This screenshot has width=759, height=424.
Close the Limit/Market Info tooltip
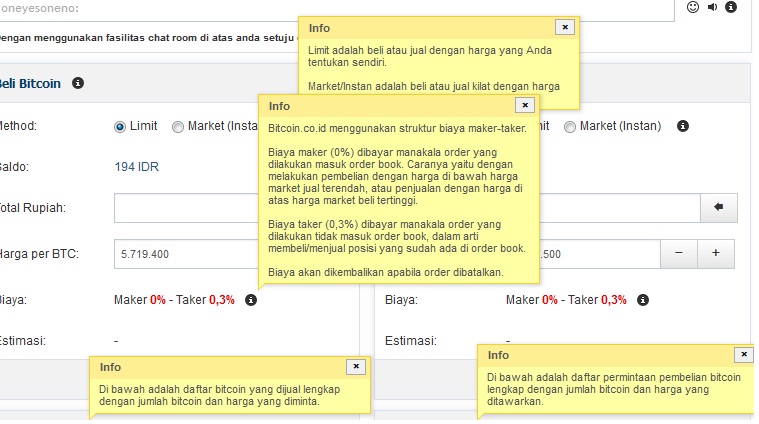coord(565,27)
